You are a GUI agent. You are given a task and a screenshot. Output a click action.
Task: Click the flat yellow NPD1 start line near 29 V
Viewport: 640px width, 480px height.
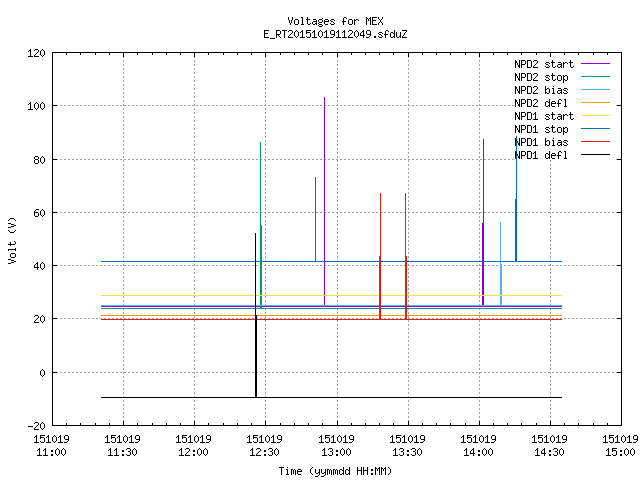331,295
